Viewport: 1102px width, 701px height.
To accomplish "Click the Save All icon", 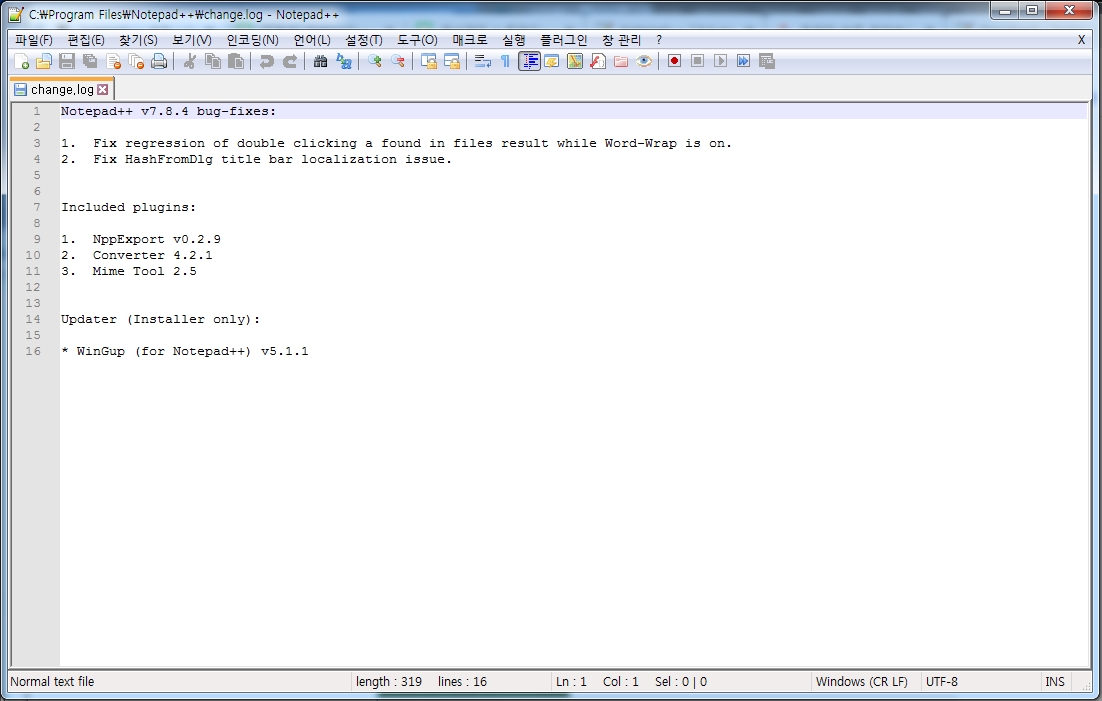I will pos(90,61).
